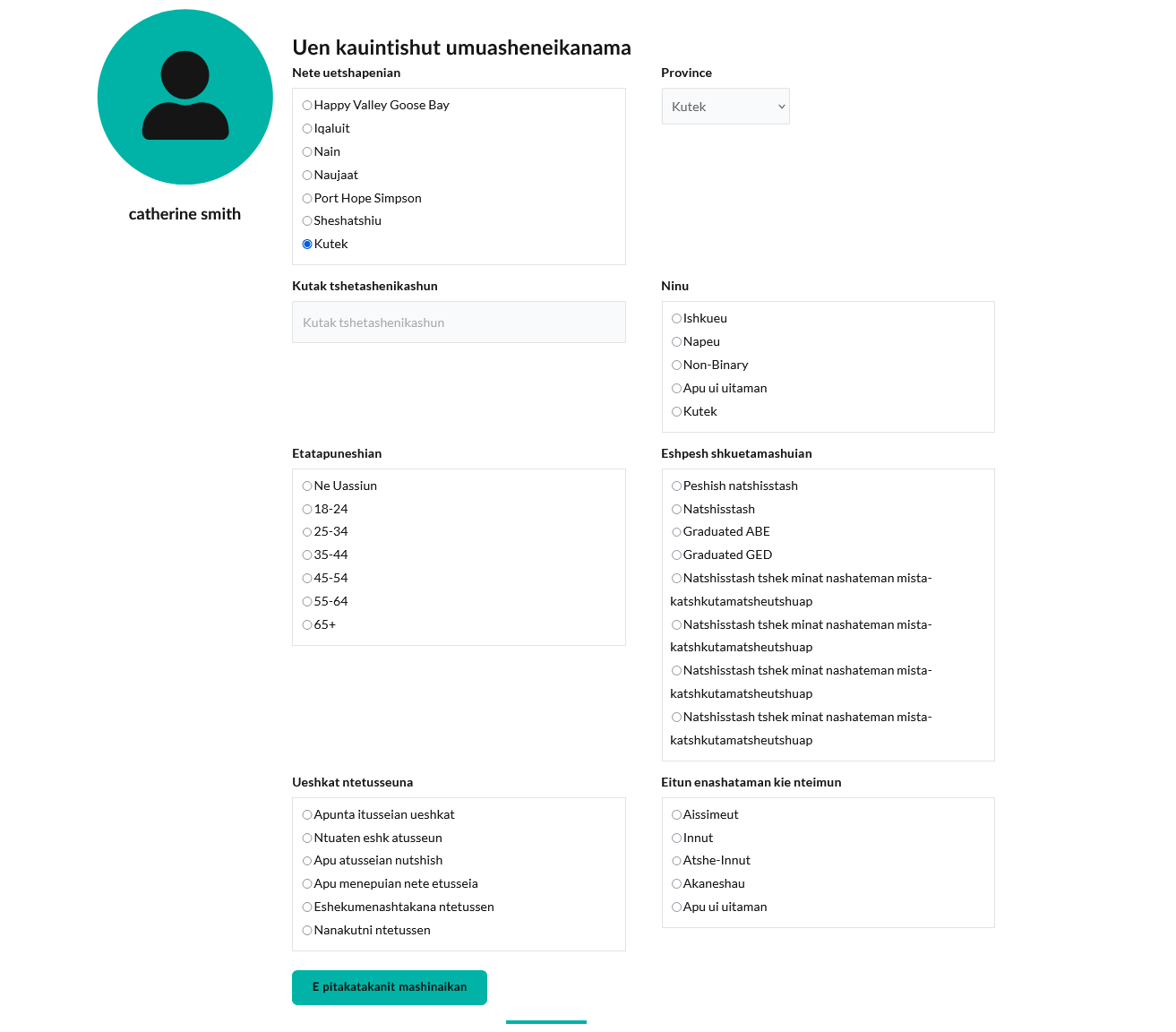The image size is (1176, 1032).
Task: Open the Province dropdown showing Kutek
Action: [x=725, y=107]
